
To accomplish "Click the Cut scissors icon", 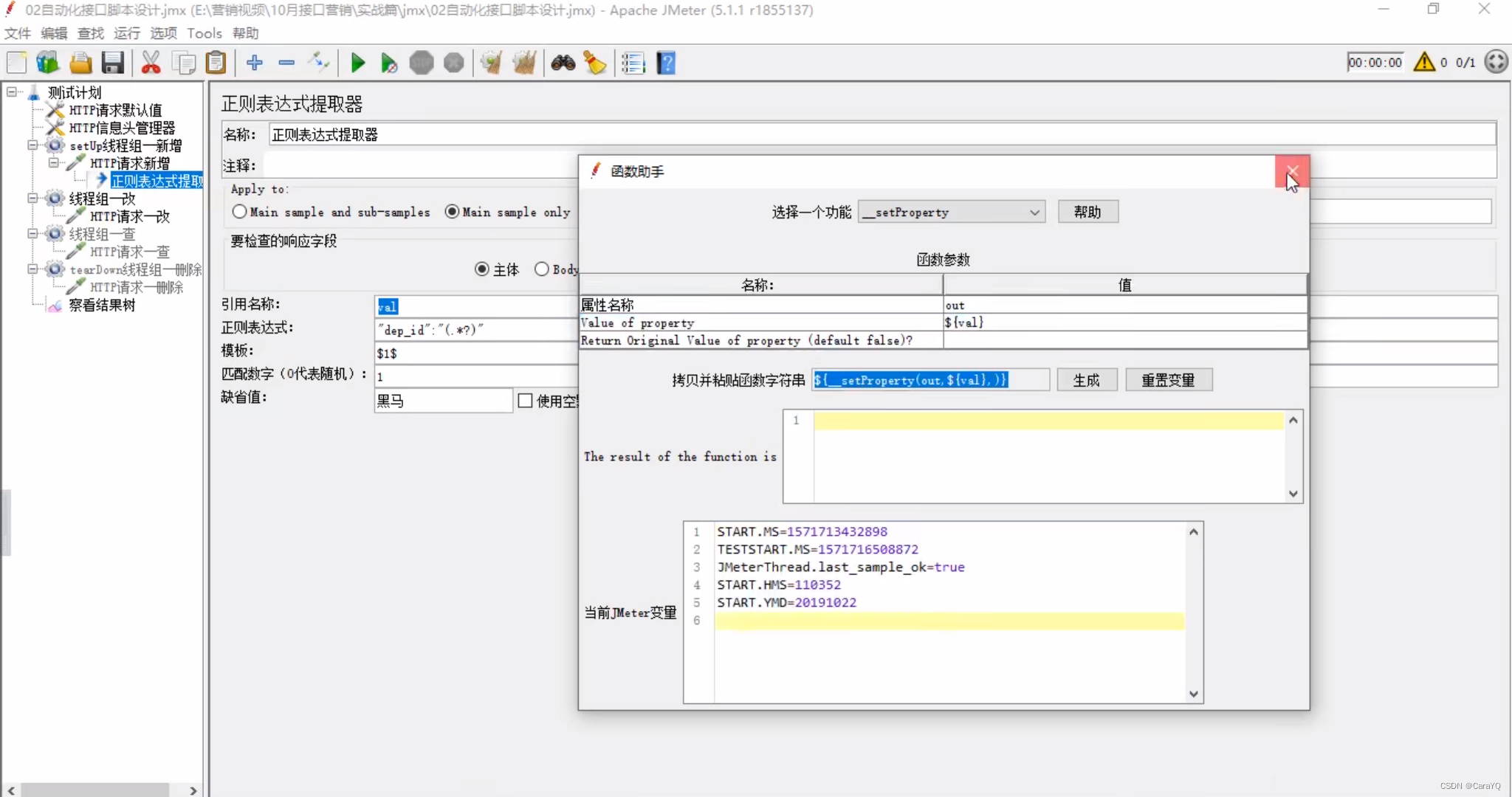I will (x=151, y=63).
